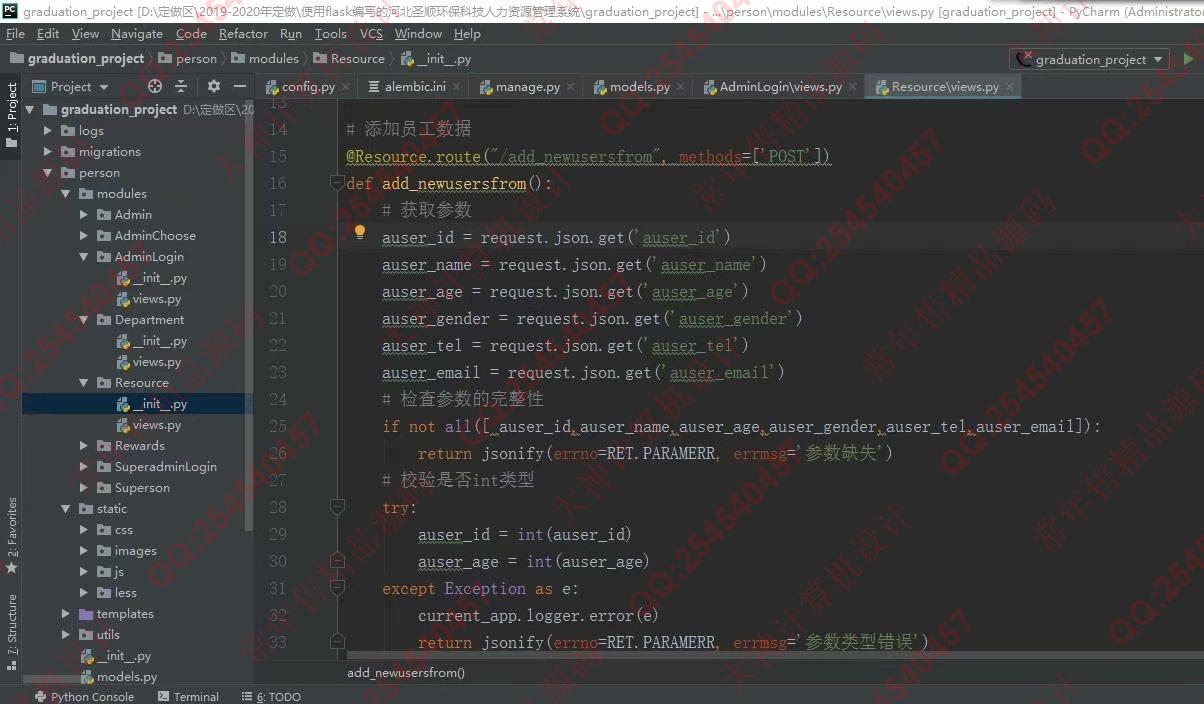This screenshot has height=704, width=1204.
Task: Expand the SuperadminLogin folder
Action: (84, 467)
